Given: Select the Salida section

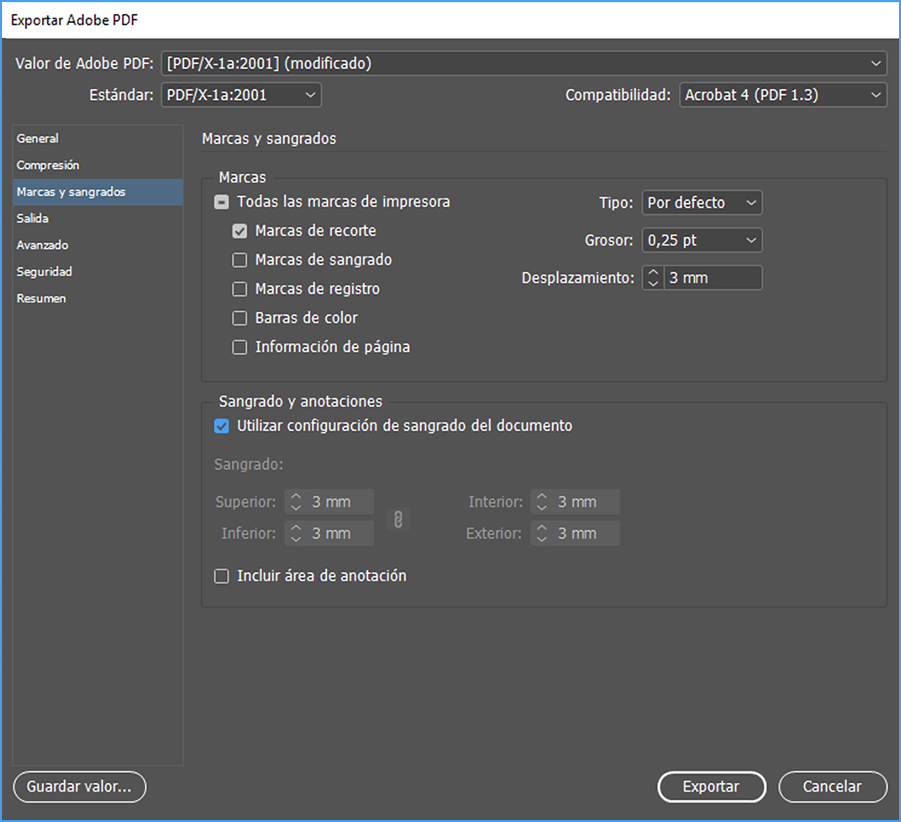Looking at the screenshot, I should (98, 218).
